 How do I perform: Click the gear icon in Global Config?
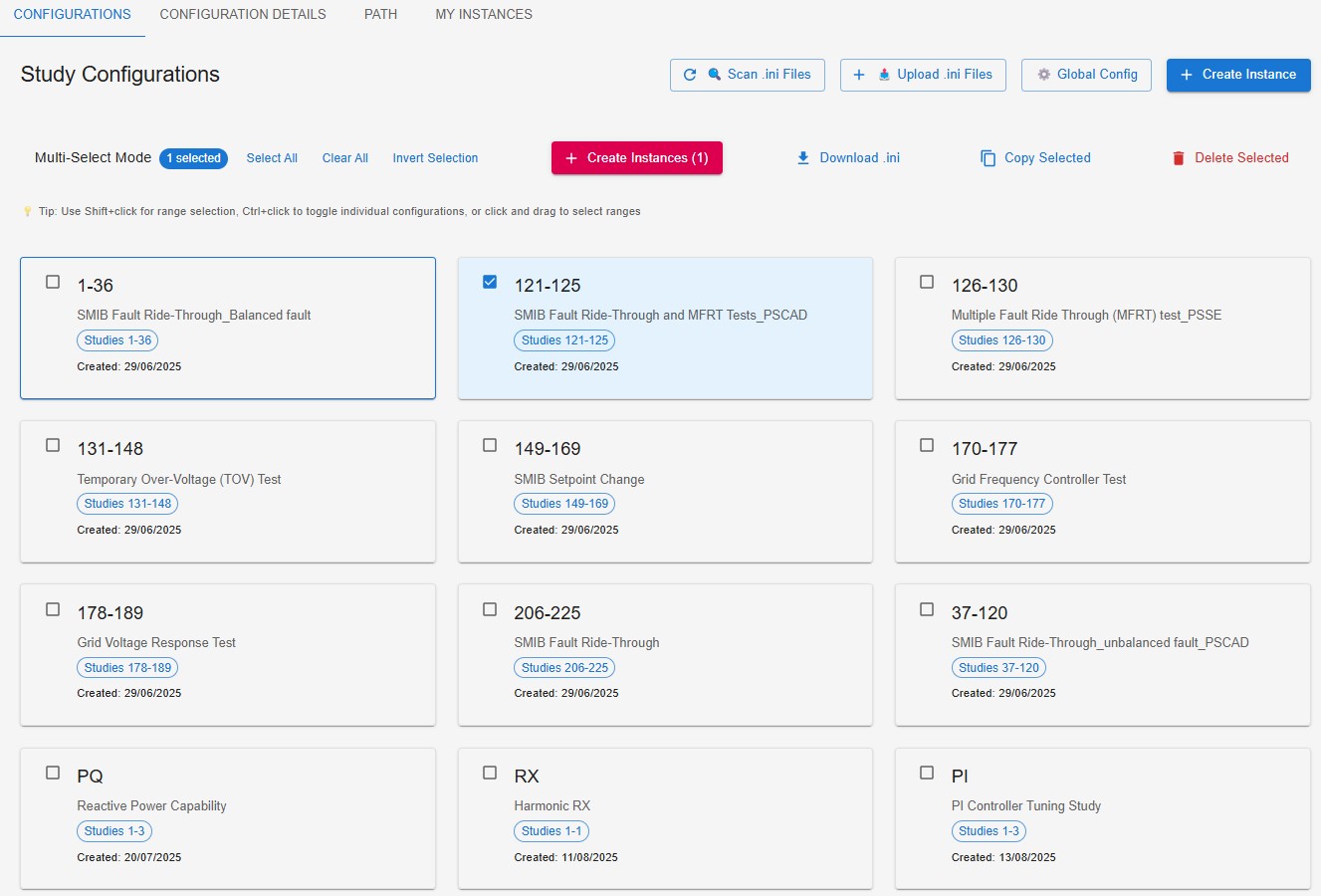pyautogui.click(x=1043, y=75)
